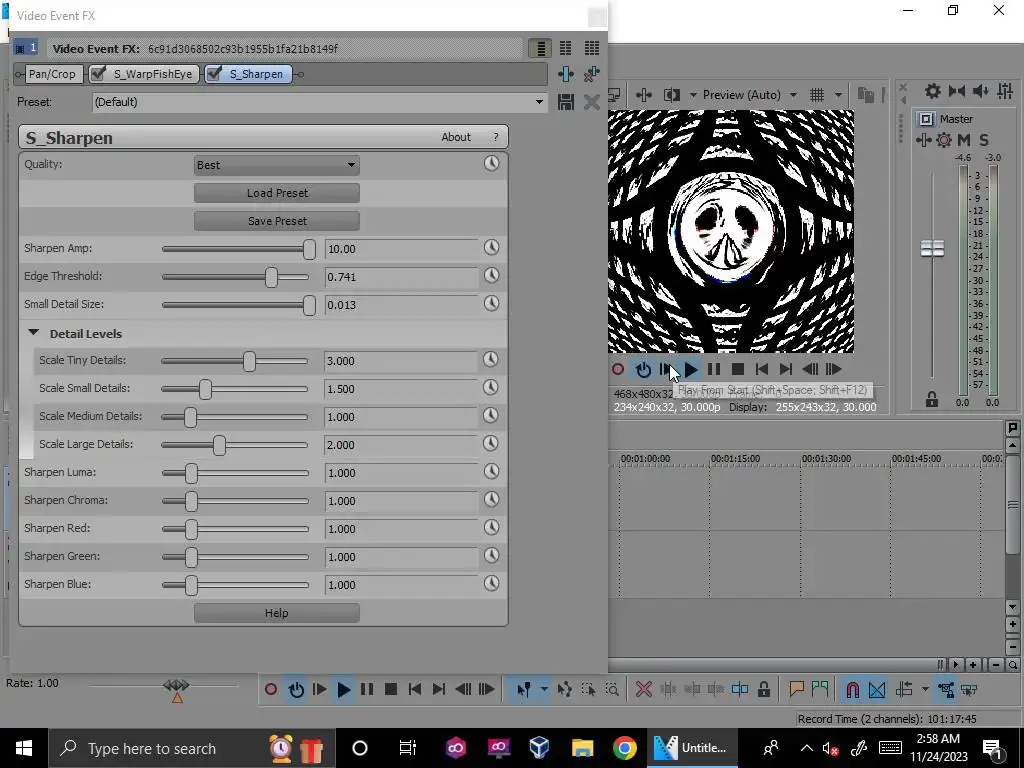
Task: Open Preview (Auto) quality dropdown
Action: click(793, 95)
